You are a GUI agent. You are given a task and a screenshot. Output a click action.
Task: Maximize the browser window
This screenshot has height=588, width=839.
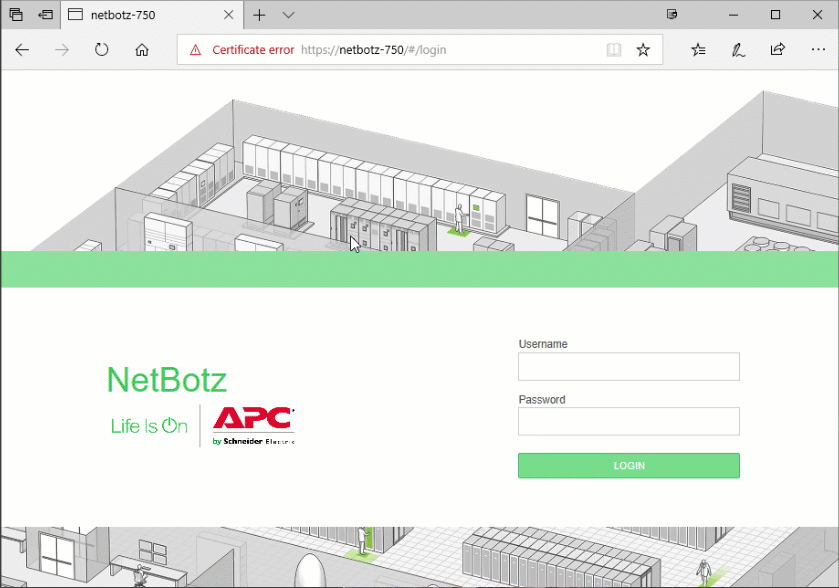click(775, 15)
